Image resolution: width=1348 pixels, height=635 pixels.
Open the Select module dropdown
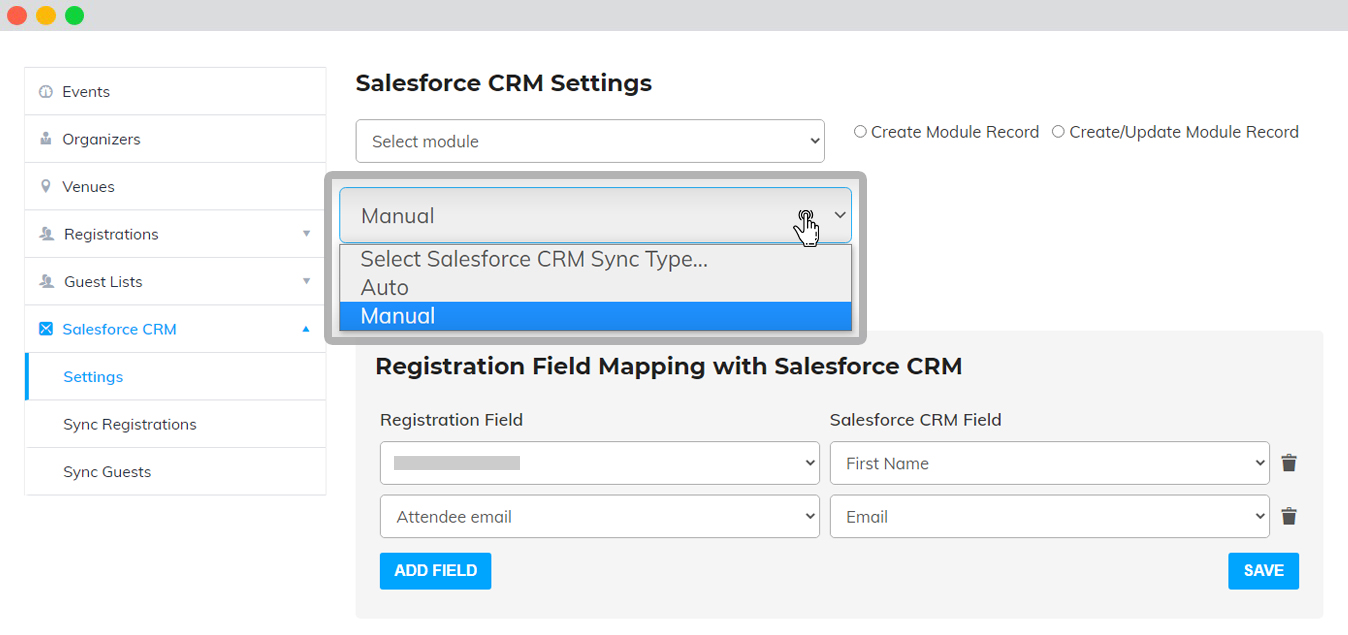click(x=590, y=141)
